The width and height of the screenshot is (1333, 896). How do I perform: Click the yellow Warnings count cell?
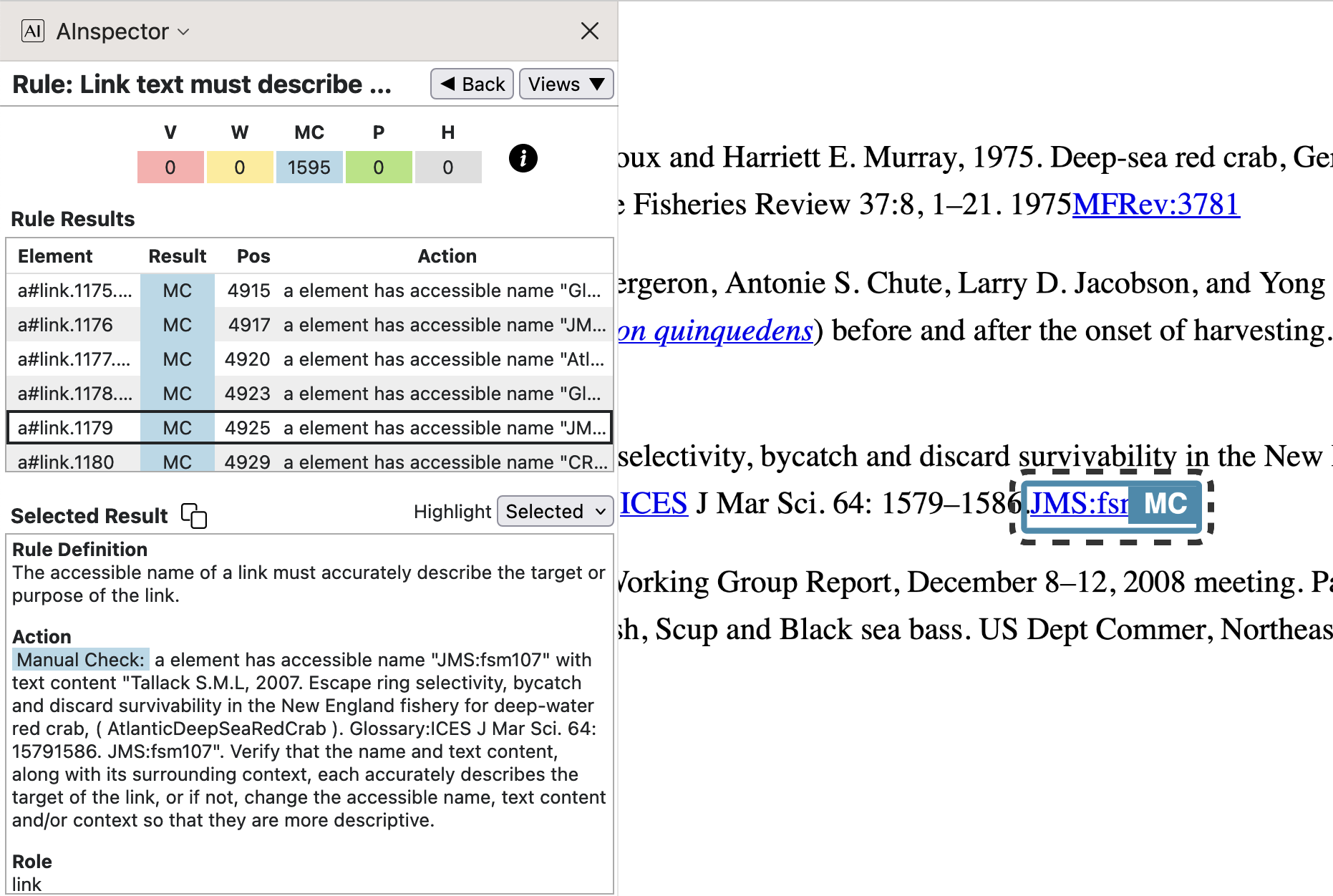tap(240, 167)
